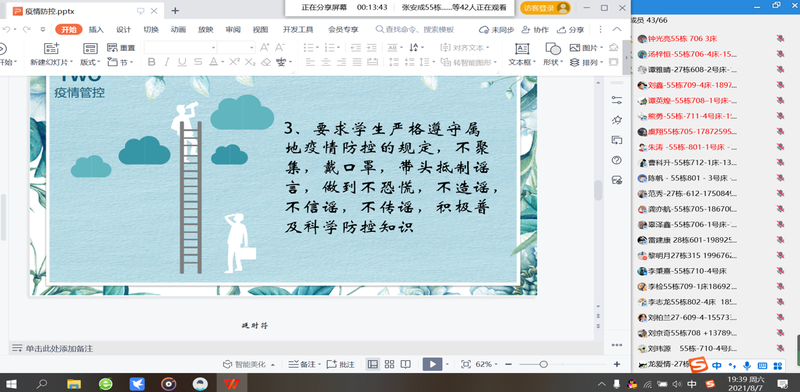Click the notes area 单击此处添加备注
800x392 pixels.
click(x=59, y=349)
